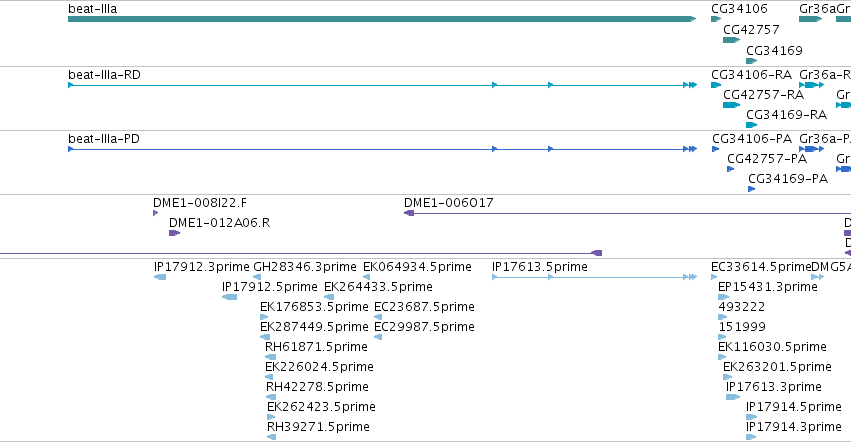Viewport: 851px width, 442px height.
Task: Select the DME1-006O17 feature label
Action: tap(448, 203)
